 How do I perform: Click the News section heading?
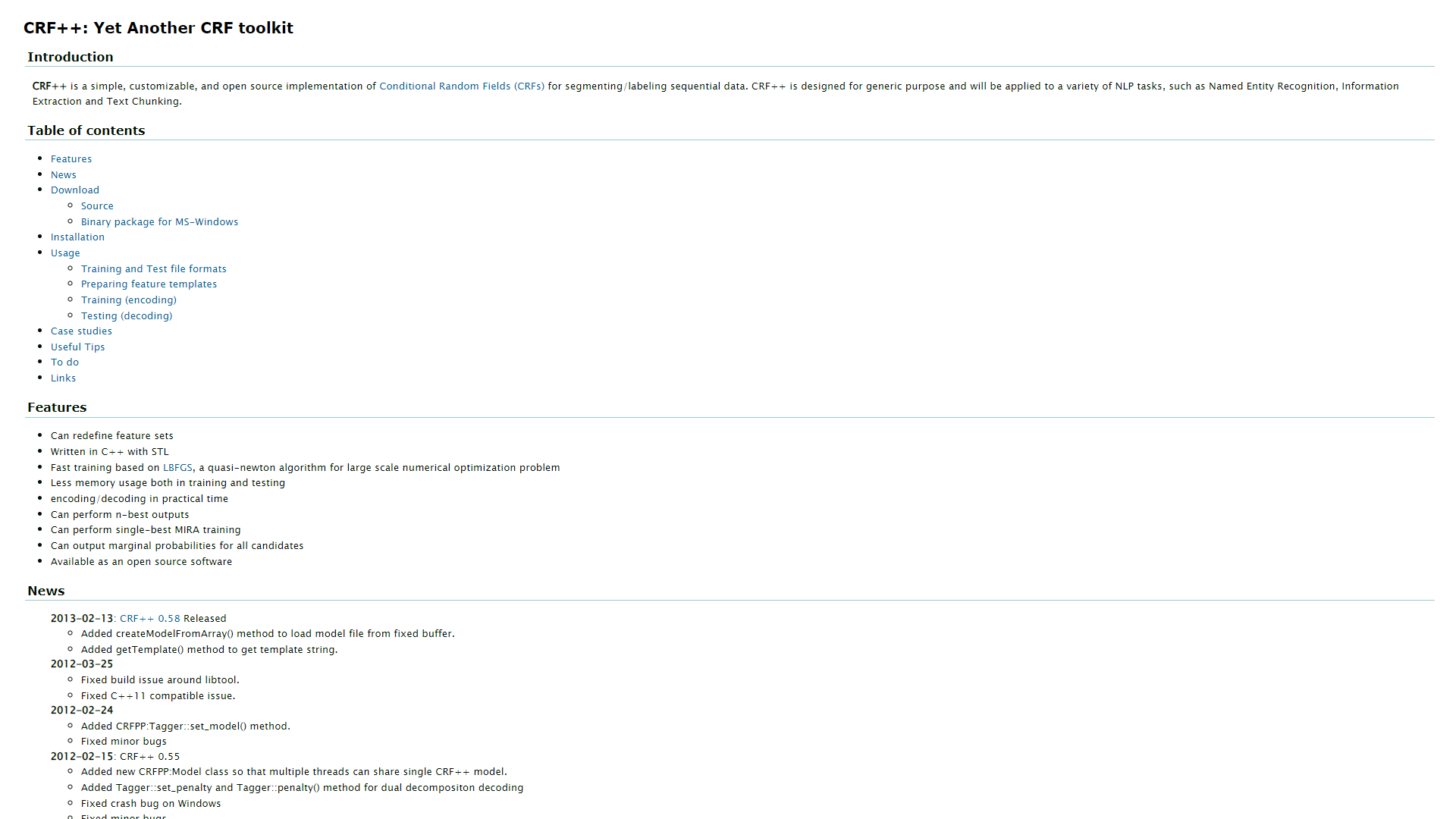tap(46, 591)
